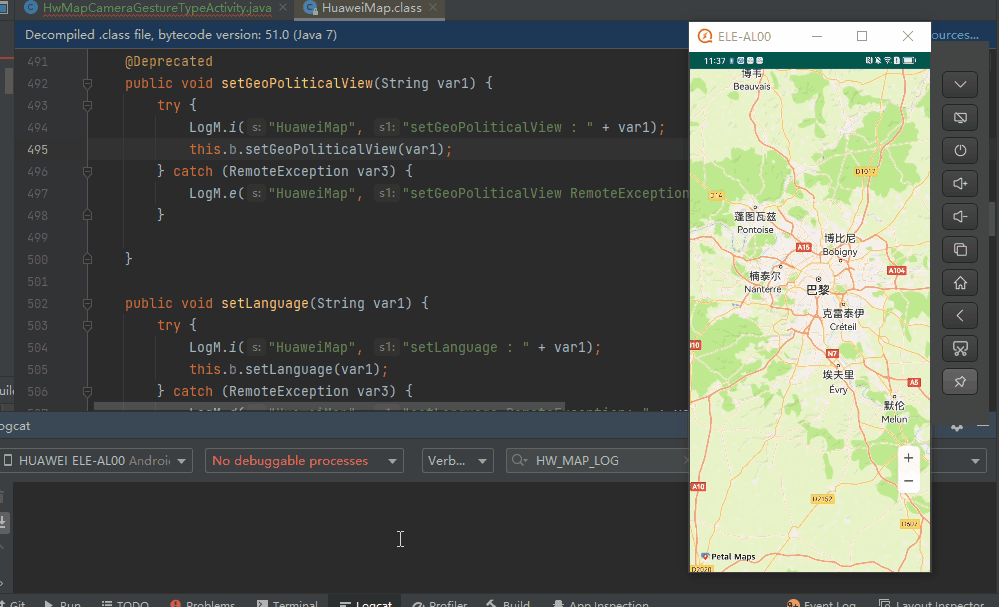Viewport: 999px width, 607px height.
Task: Open the No debuggable processes dropdown
Action: point(303,461)
